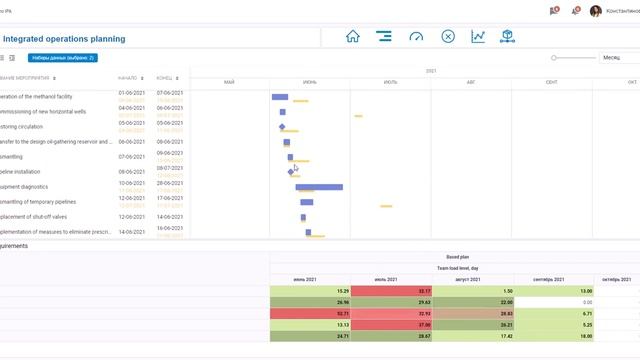
Task: Click the yellow baseline bar for temporary pipelines
Action: pos(386,206)
